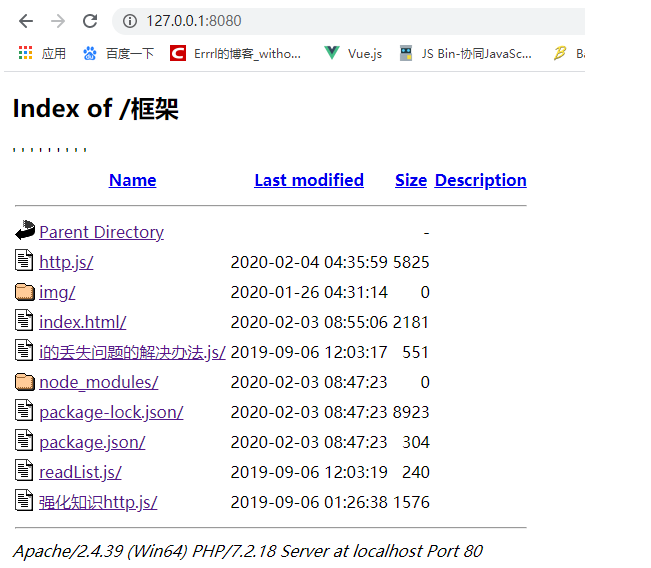Go back to the previous page

[26, 21]
